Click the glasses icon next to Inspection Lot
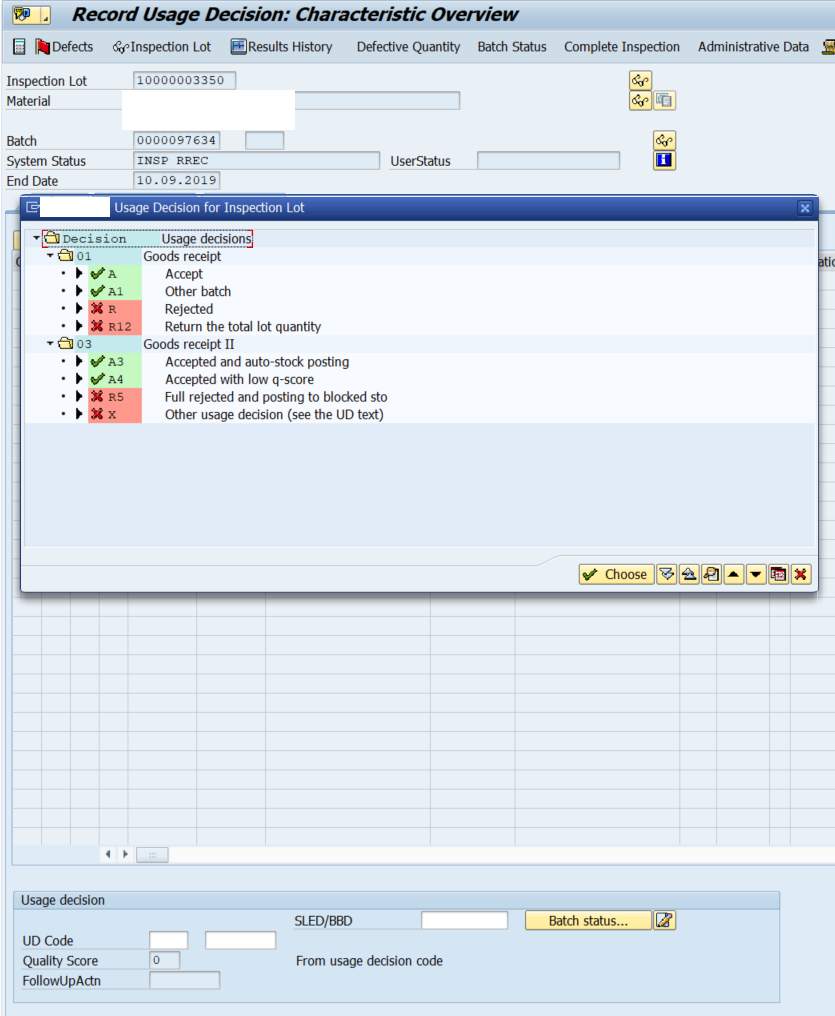Viewport: 835px width, 1016px height. coord(640,80)
